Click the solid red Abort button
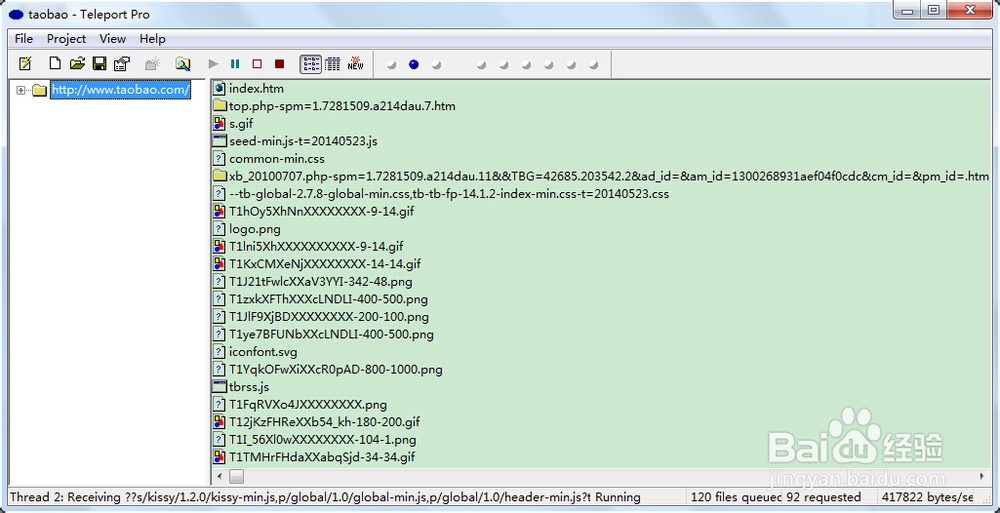Viewport: 1000px width, 513px height. pyautogui.click(x=279, y=64)
